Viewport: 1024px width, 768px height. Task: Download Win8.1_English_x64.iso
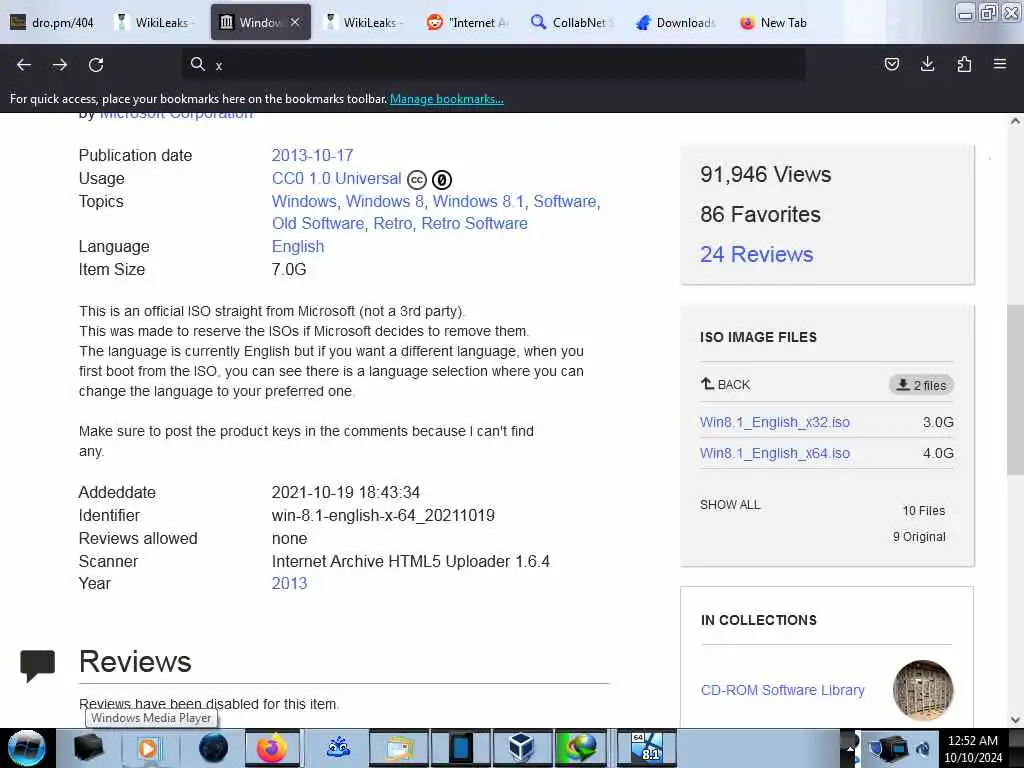click(x=775, y=453)
